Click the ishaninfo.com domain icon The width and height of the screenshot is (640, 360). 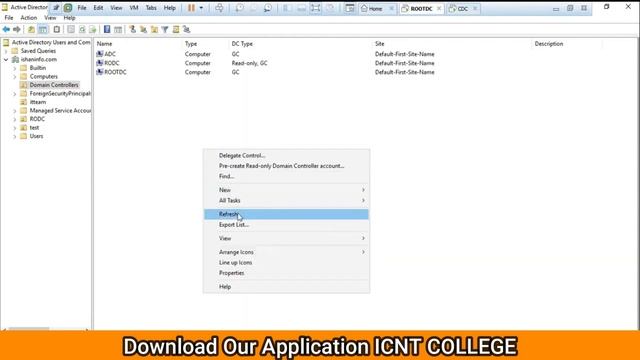[16, 59]
